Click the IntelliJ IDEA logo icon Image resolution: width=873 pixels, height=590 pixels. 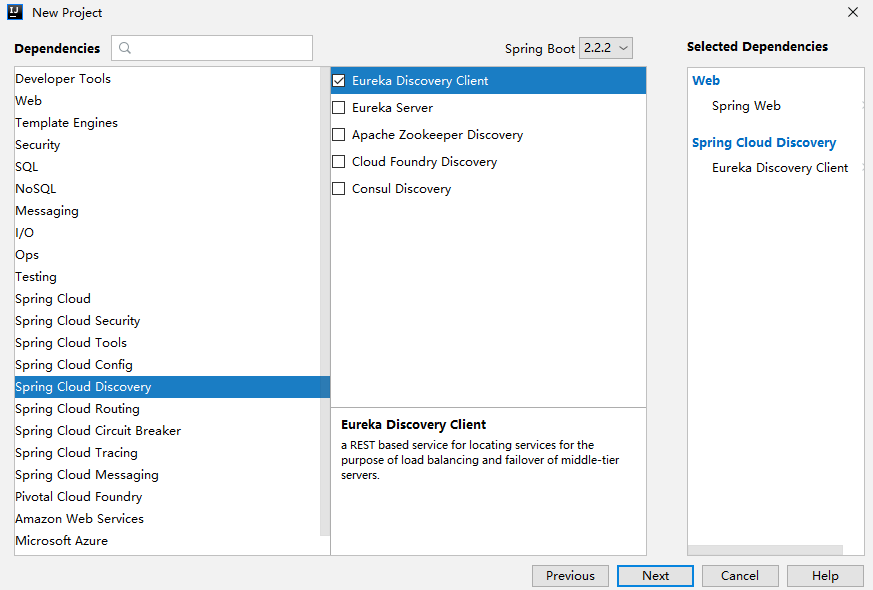point(14,12)
